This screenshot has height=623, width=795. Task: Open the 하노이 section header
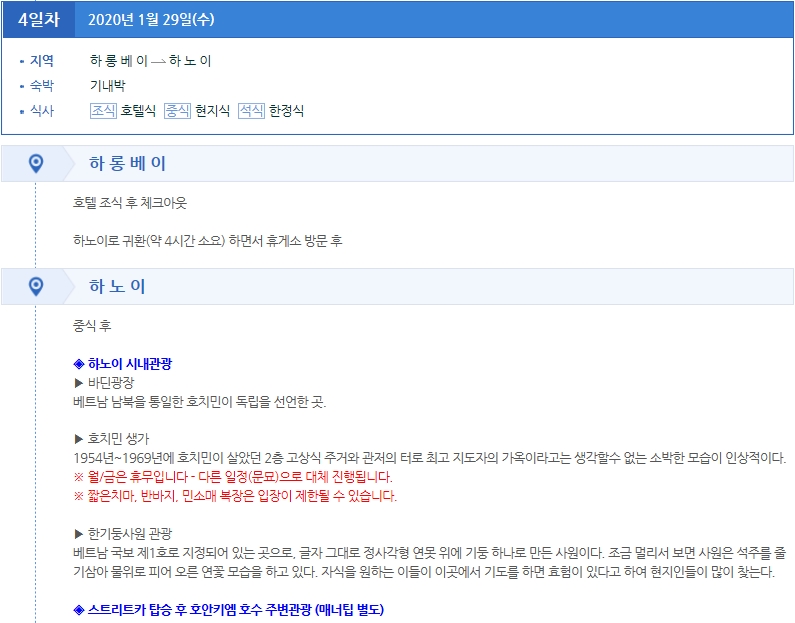click(117, 287)
